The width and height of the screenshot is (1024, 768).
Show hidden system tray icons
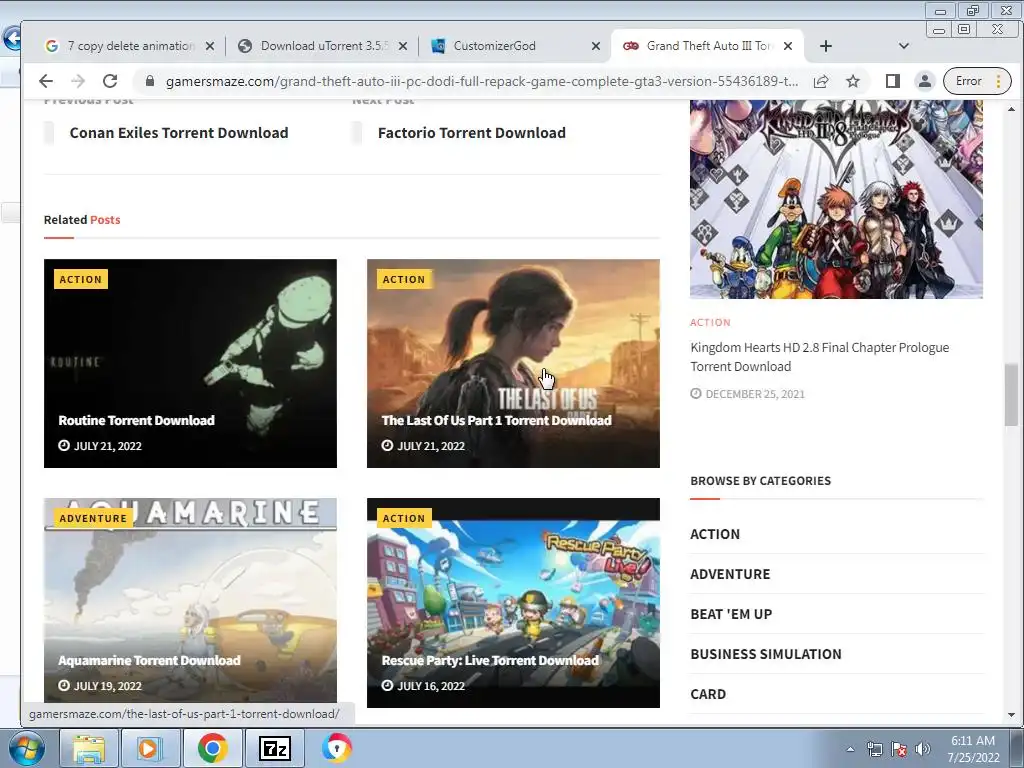[850, 749]
